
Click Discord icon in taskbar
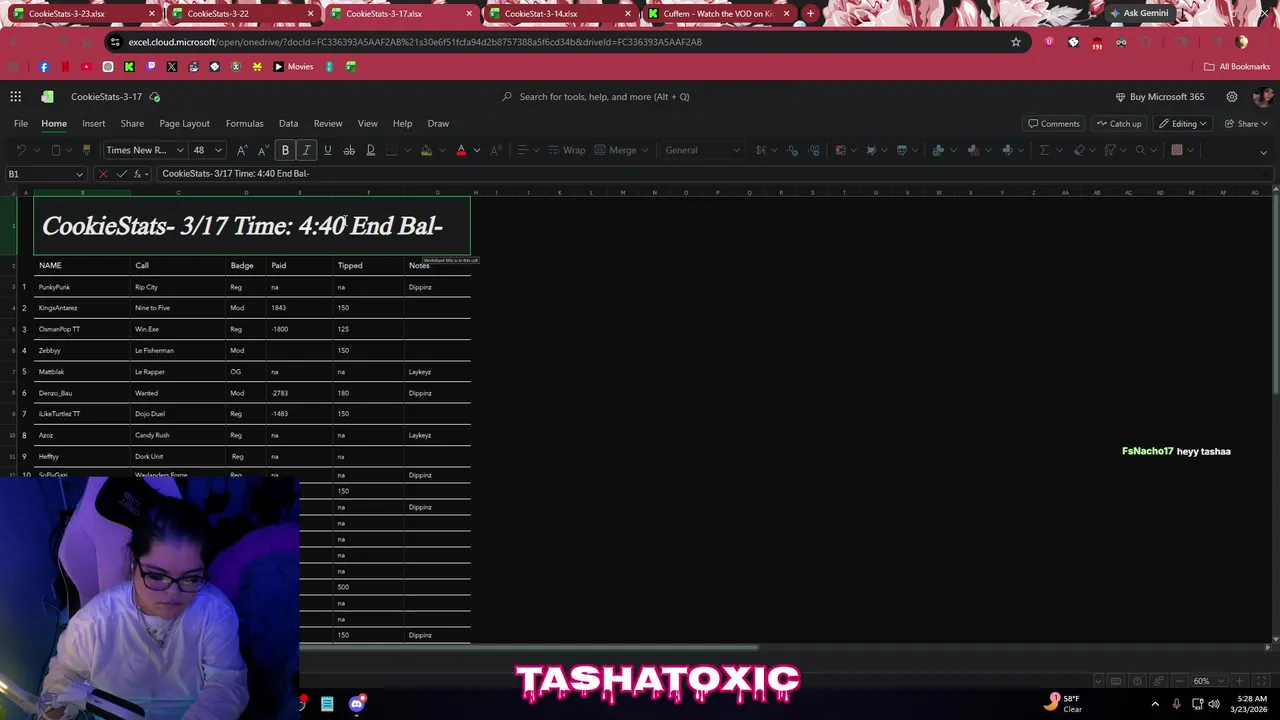click(357, 704)
